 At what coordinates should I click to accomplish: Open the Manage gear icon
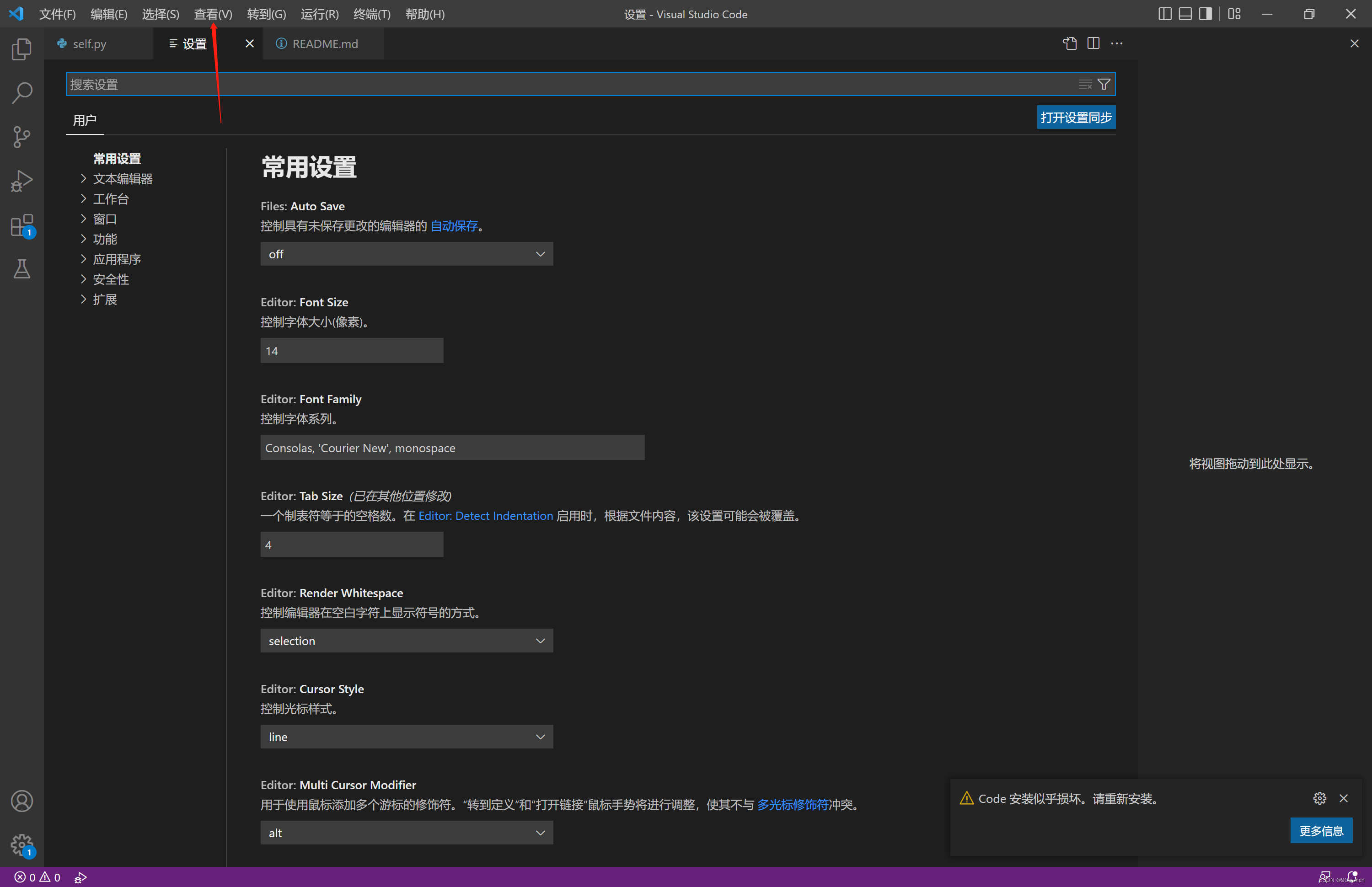[21, 845]
